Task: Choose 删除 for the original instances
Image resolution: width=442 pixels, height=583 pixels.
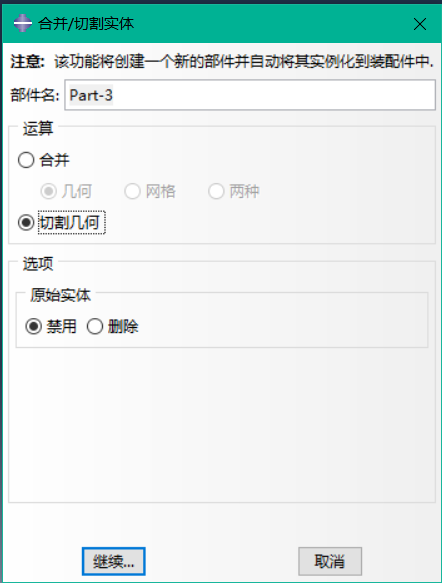Action: (95, 327)
